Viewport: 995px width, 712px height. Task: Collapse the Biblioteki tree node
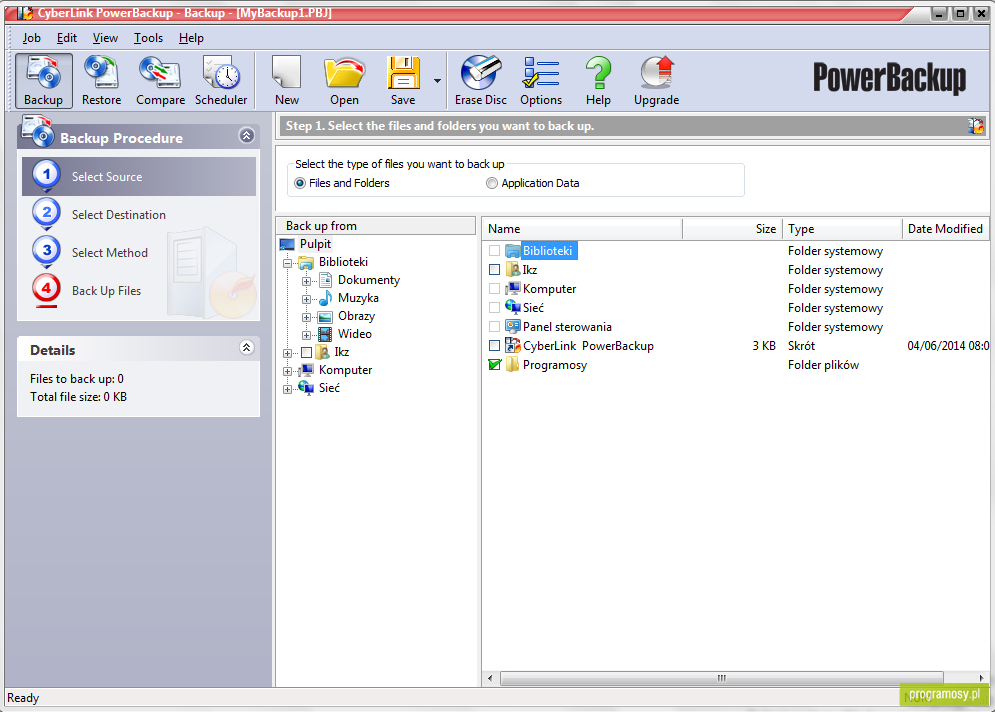pos(287,263)
